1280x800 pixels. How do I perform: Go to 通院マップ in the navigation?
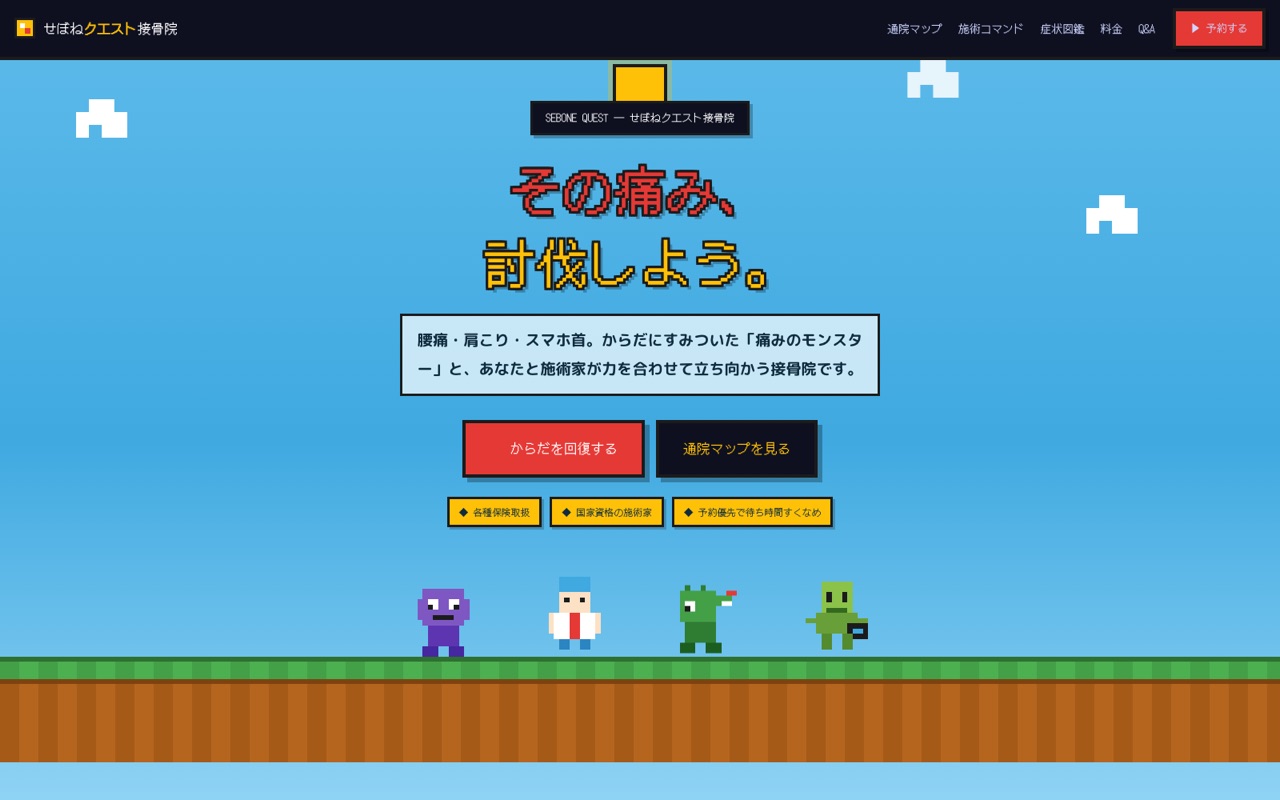click(914, 29)
